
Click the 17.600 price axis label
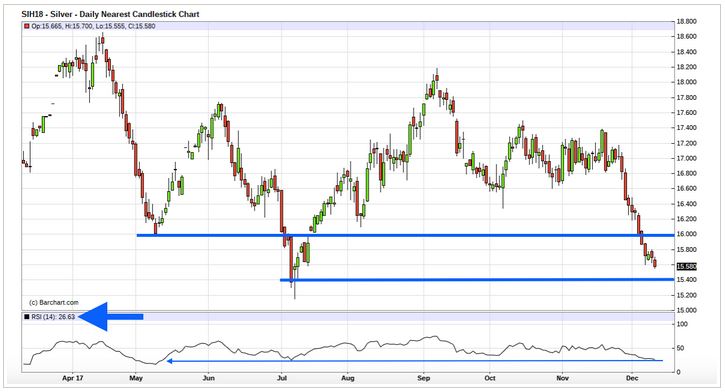[687, 113]
